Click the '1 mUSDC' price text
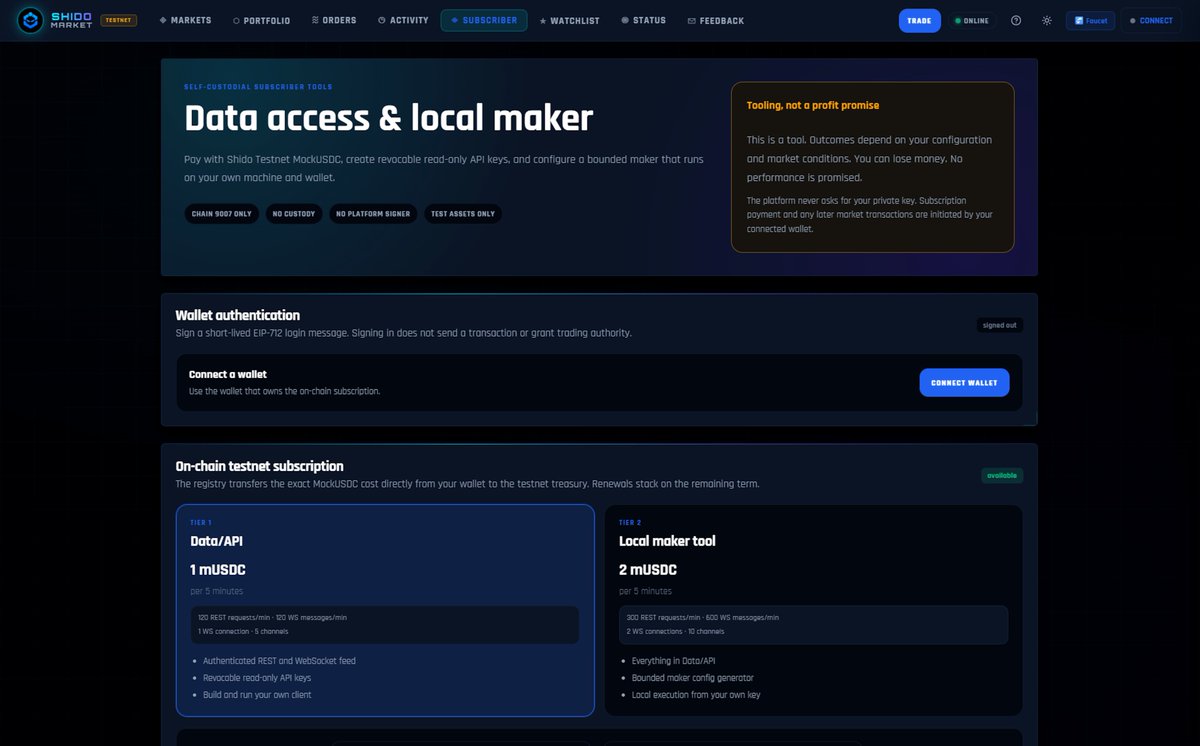Screen dimensions: 1200x746 point(218,570)
